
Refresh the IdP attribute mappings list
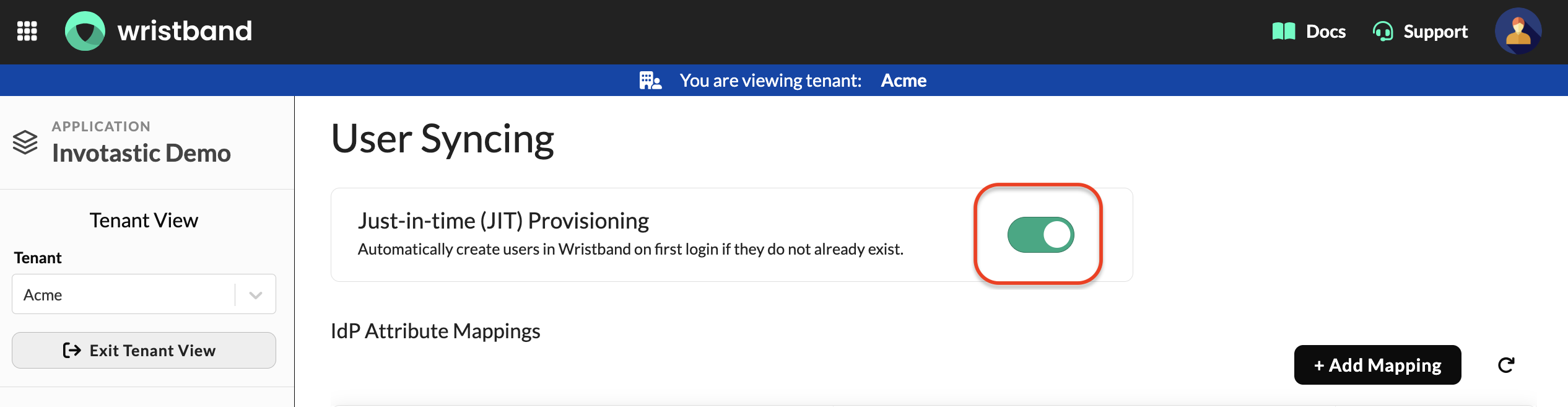tap(1507, 365)
